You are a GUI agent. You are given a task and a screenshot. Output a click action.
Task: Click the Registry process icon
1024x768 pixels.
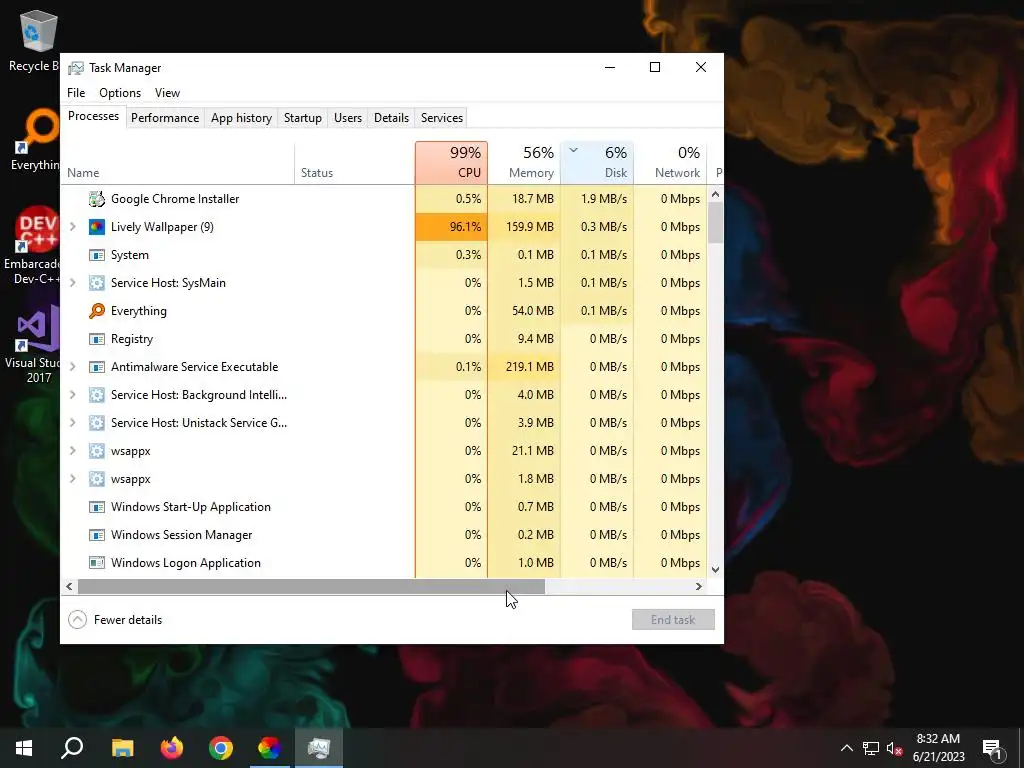tap(97, 339)
